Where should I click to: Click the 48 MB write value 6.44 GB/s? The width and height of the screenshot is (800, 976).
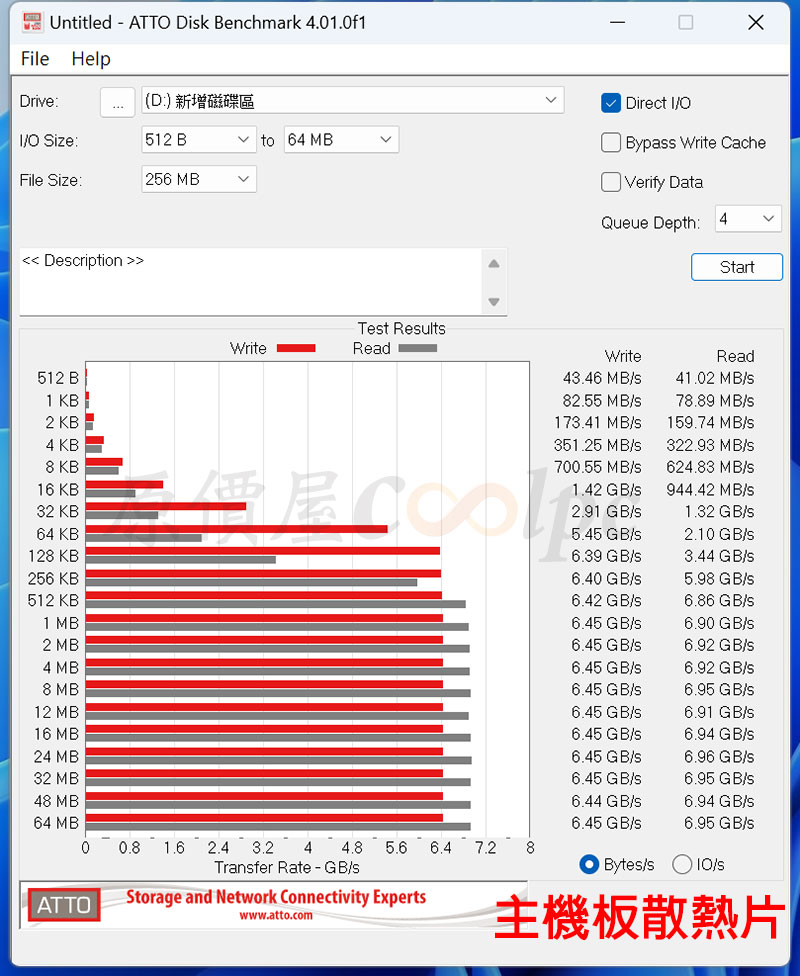tap(606, 801)
